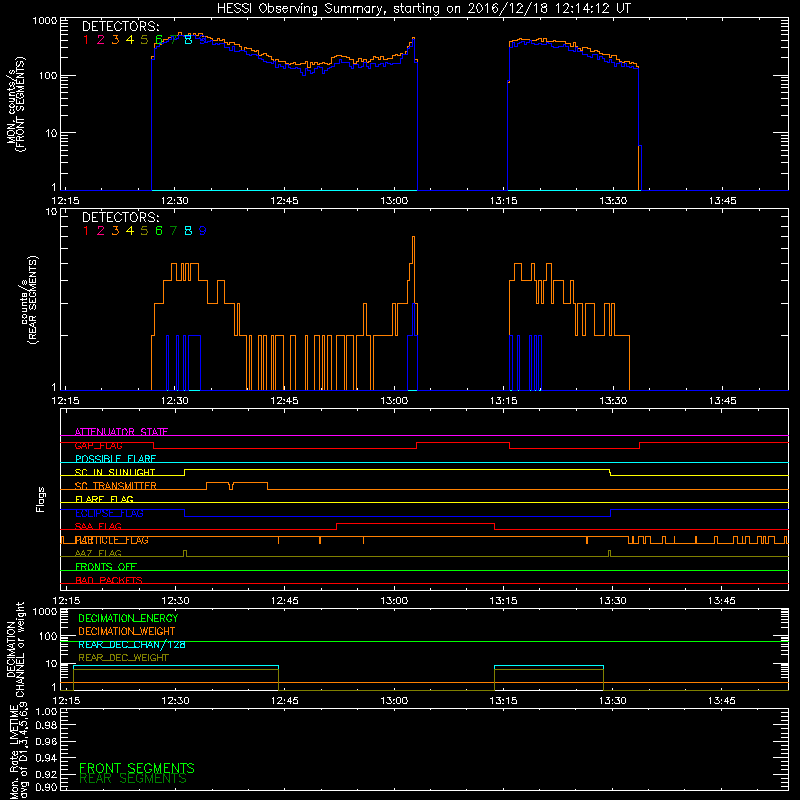Viewport: 800px width, 800px height.
Task: Click the FRONT SEGMENTS livetime legend label
Action: pyautogui.click(x=137, y=768)
